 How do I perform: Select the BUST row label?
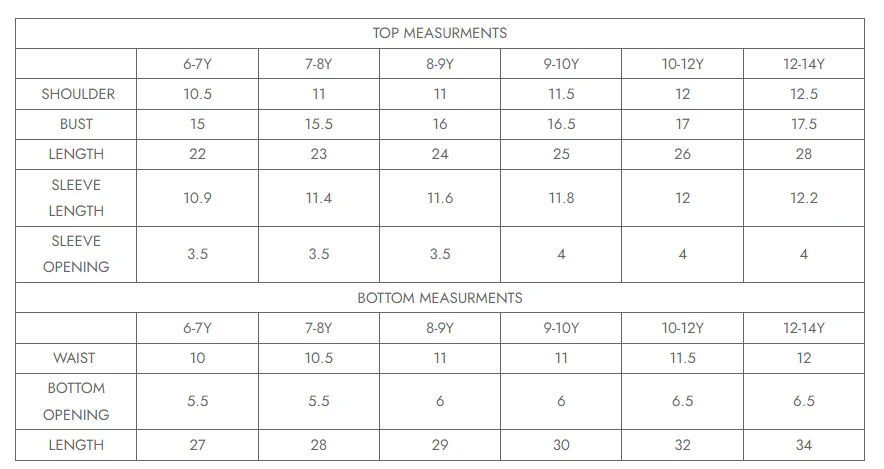point(76,124)
